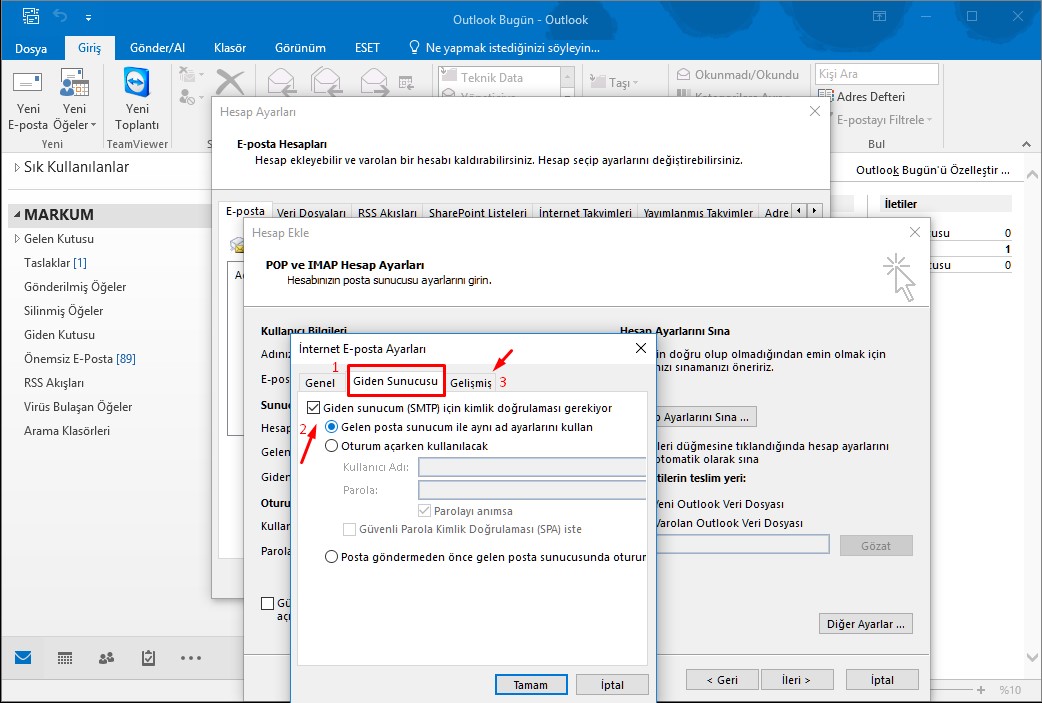
Task: Expand Sık Kullanılanlar section
Action: pyautogui.click(x=17, y=167)
